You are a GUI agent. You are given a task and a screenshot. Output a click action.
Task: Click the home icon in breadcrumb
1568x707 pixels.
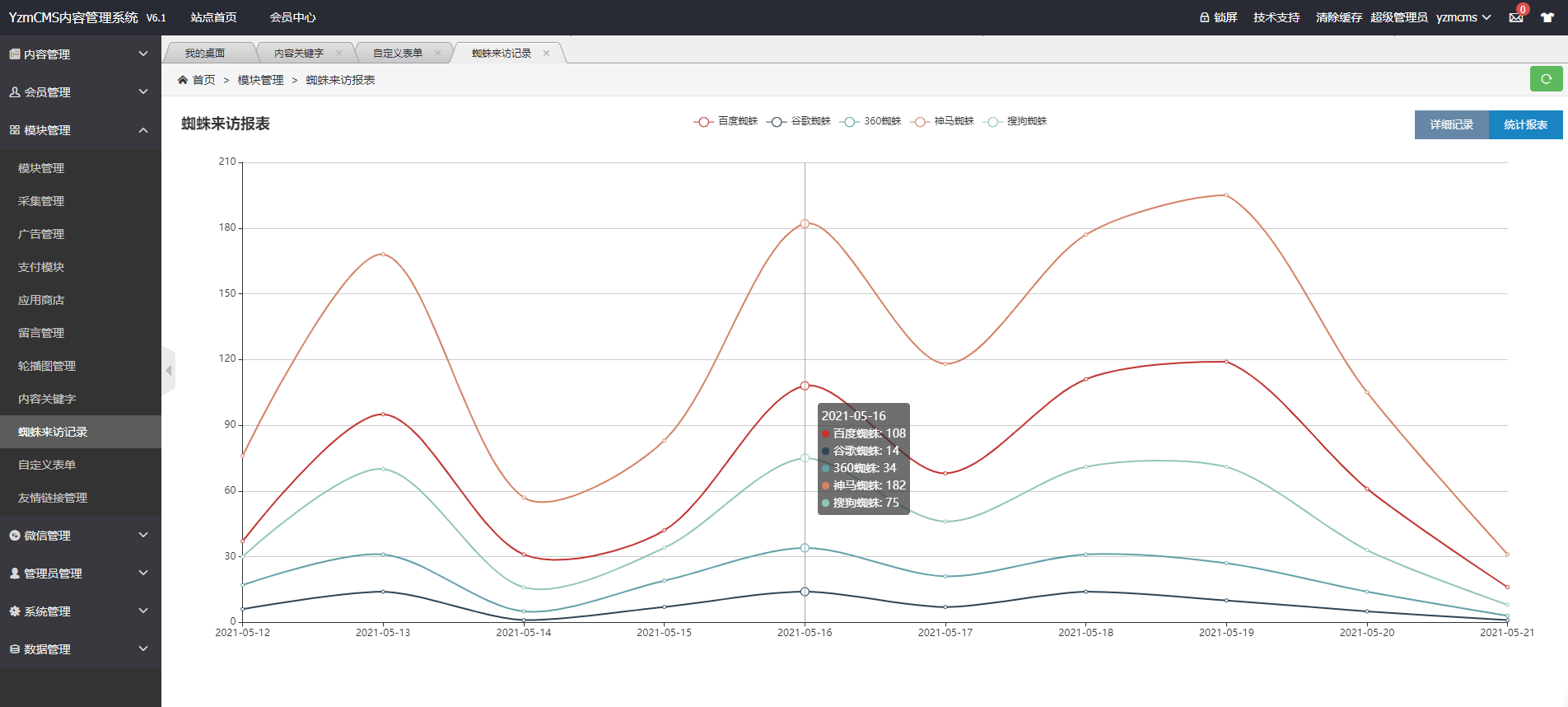tap(183, 80)
